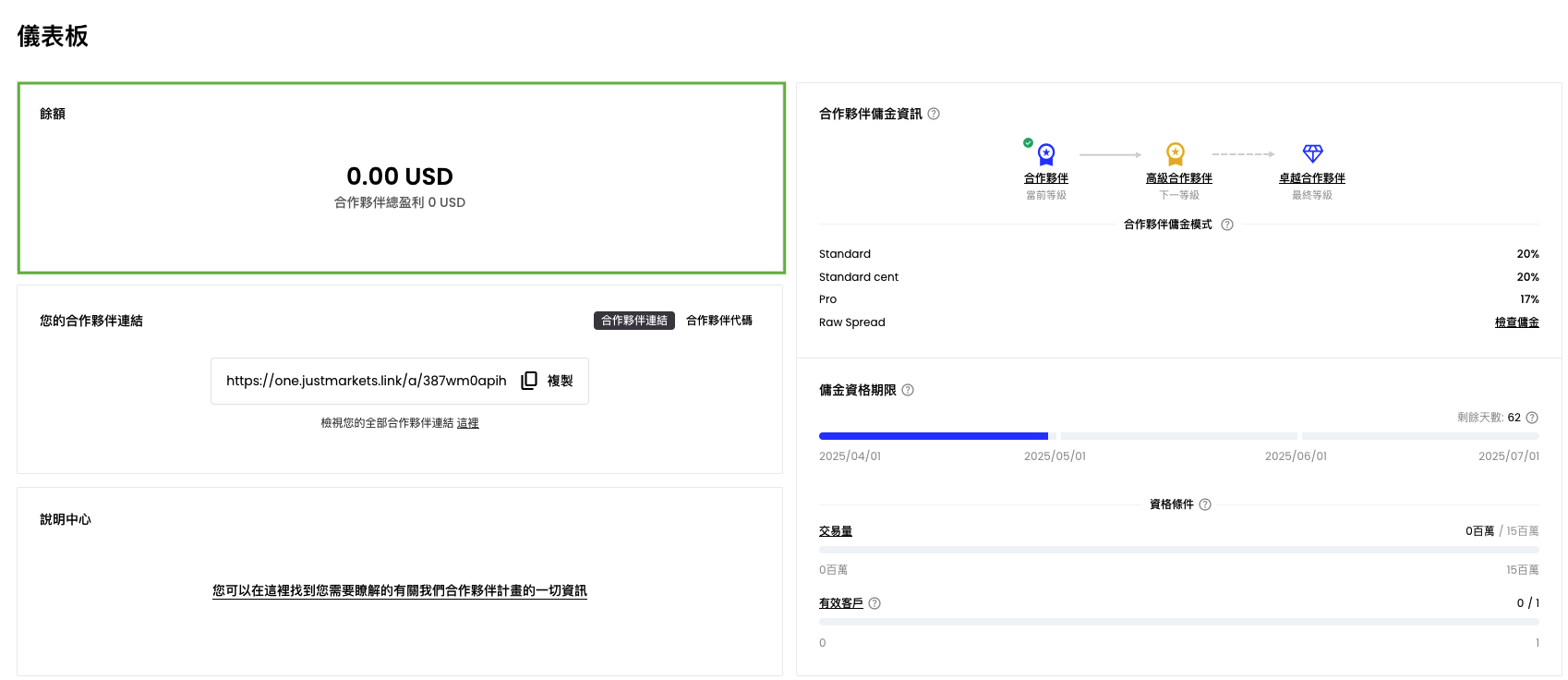This screenshot has height=680, width=1568.
Task: Click the 2025/05/01 date label
Action: (x=1055, y=456)
